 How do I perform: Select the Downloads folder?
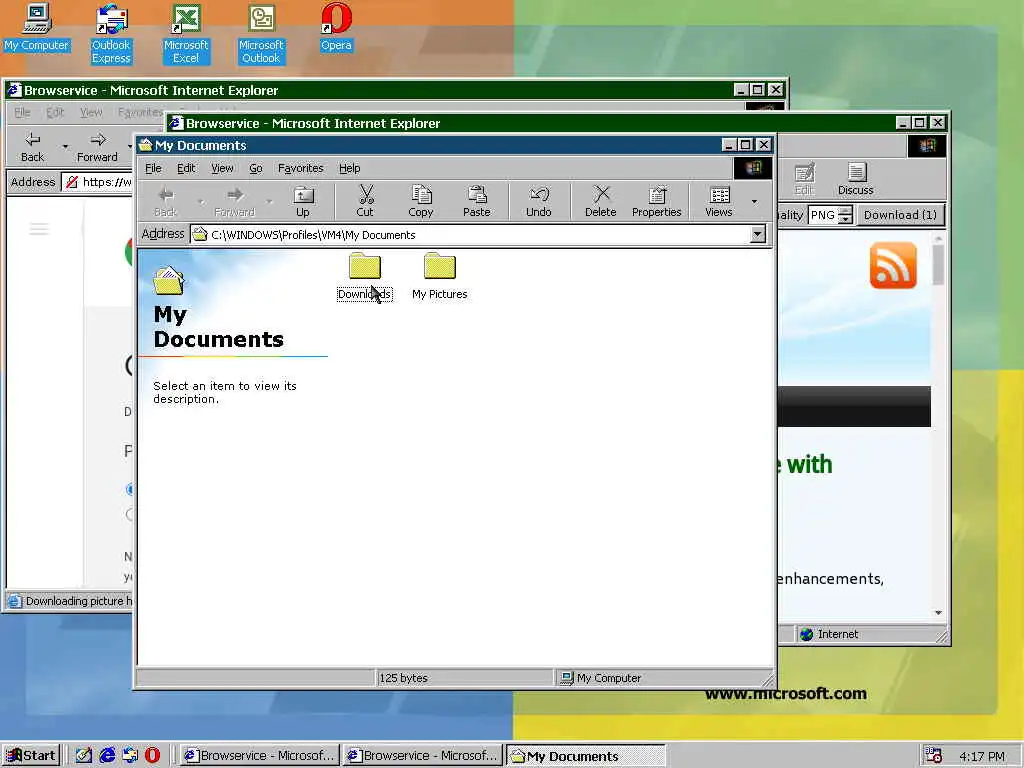[364, 276]
